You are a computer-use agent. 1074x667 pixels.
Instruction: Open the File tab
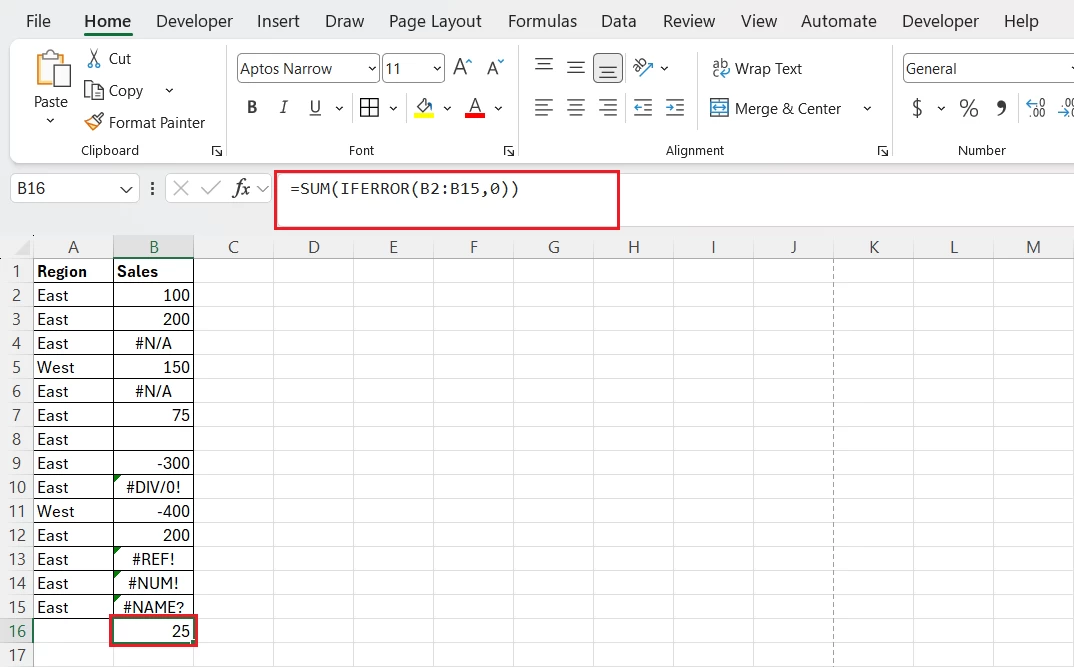[38, 21]
